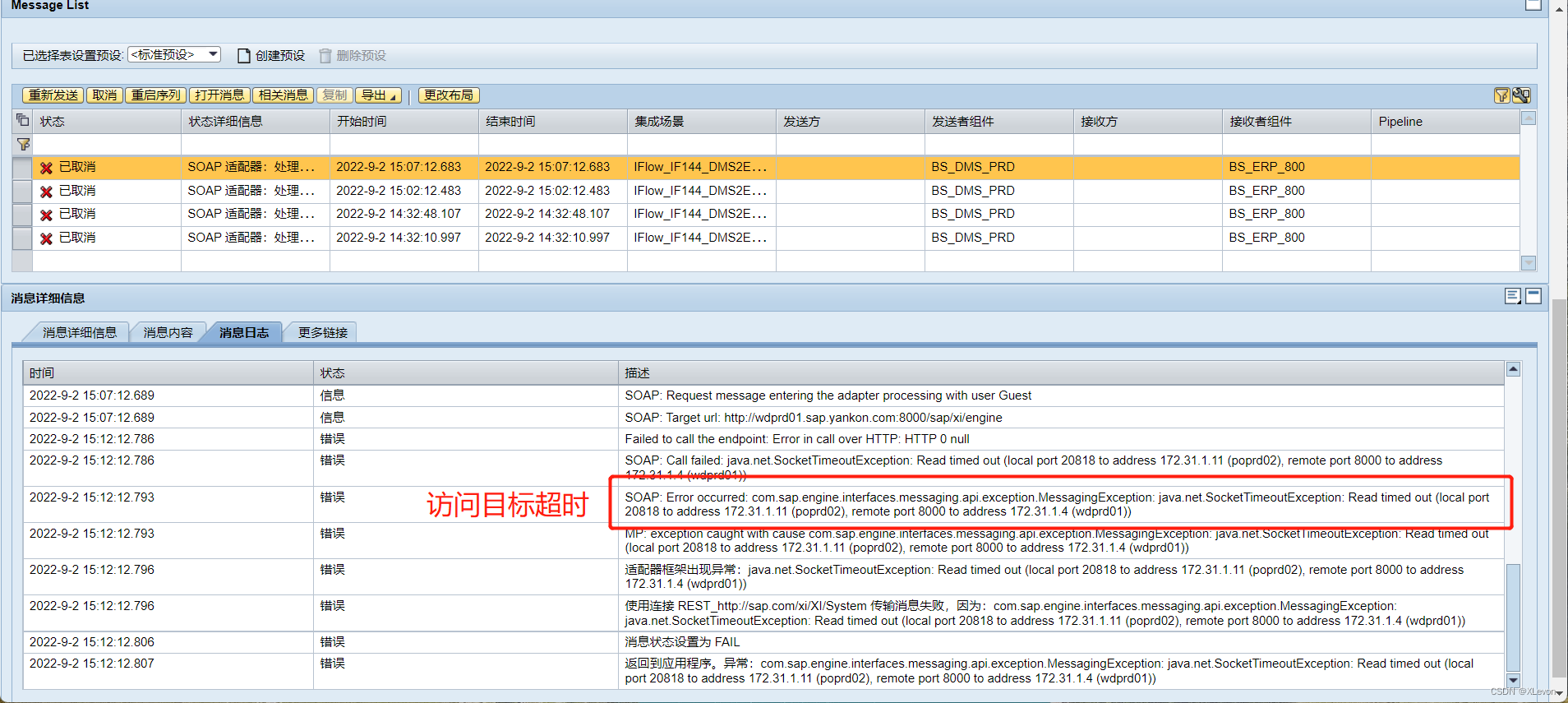This screenshot has width=1568, height=703.
Task: Click the 状态 filter input field
Action: coord(106,145)
